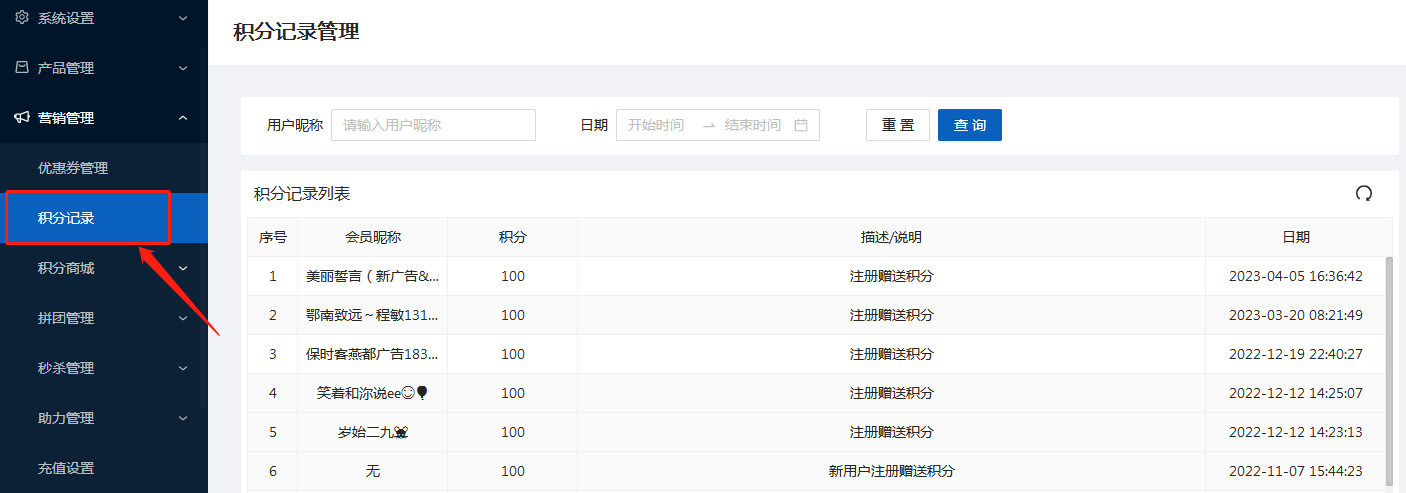Screen dimensions: 1406x493
Task: Open the 优惠券管理 menu item
Action: (73, 168)
